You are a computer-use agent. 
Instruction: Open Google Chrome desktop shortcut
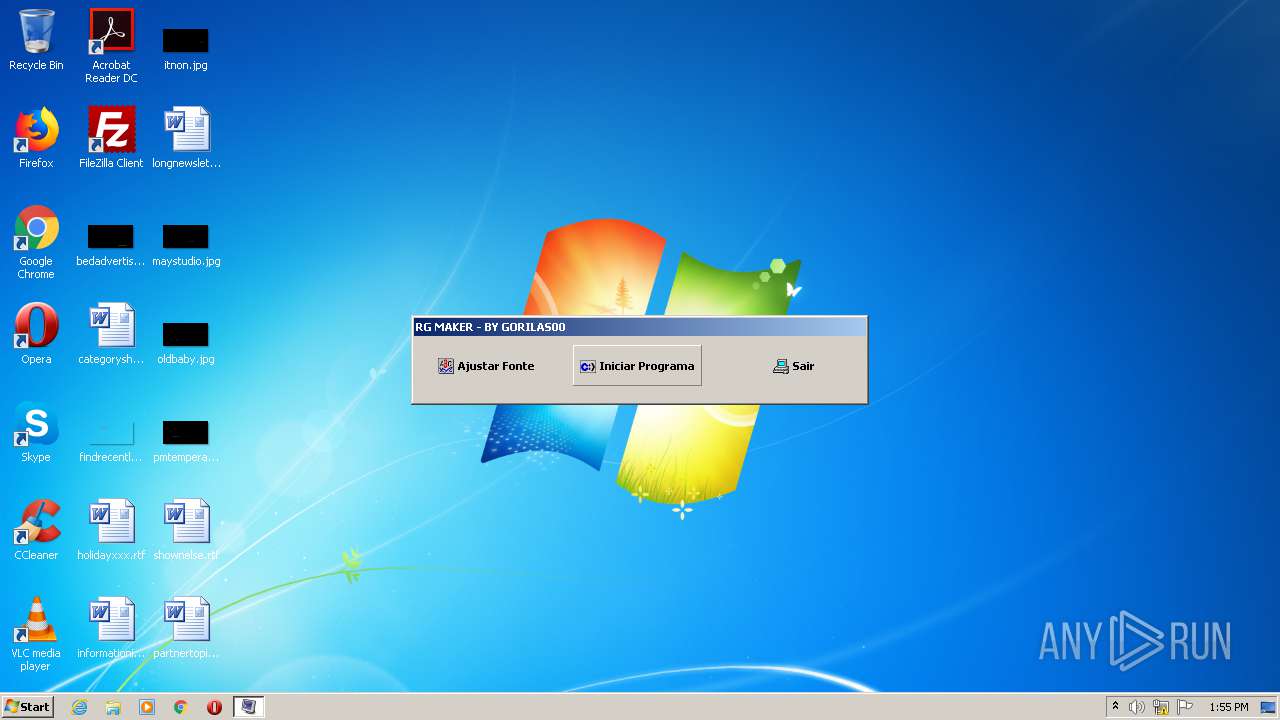pos(36,242)
